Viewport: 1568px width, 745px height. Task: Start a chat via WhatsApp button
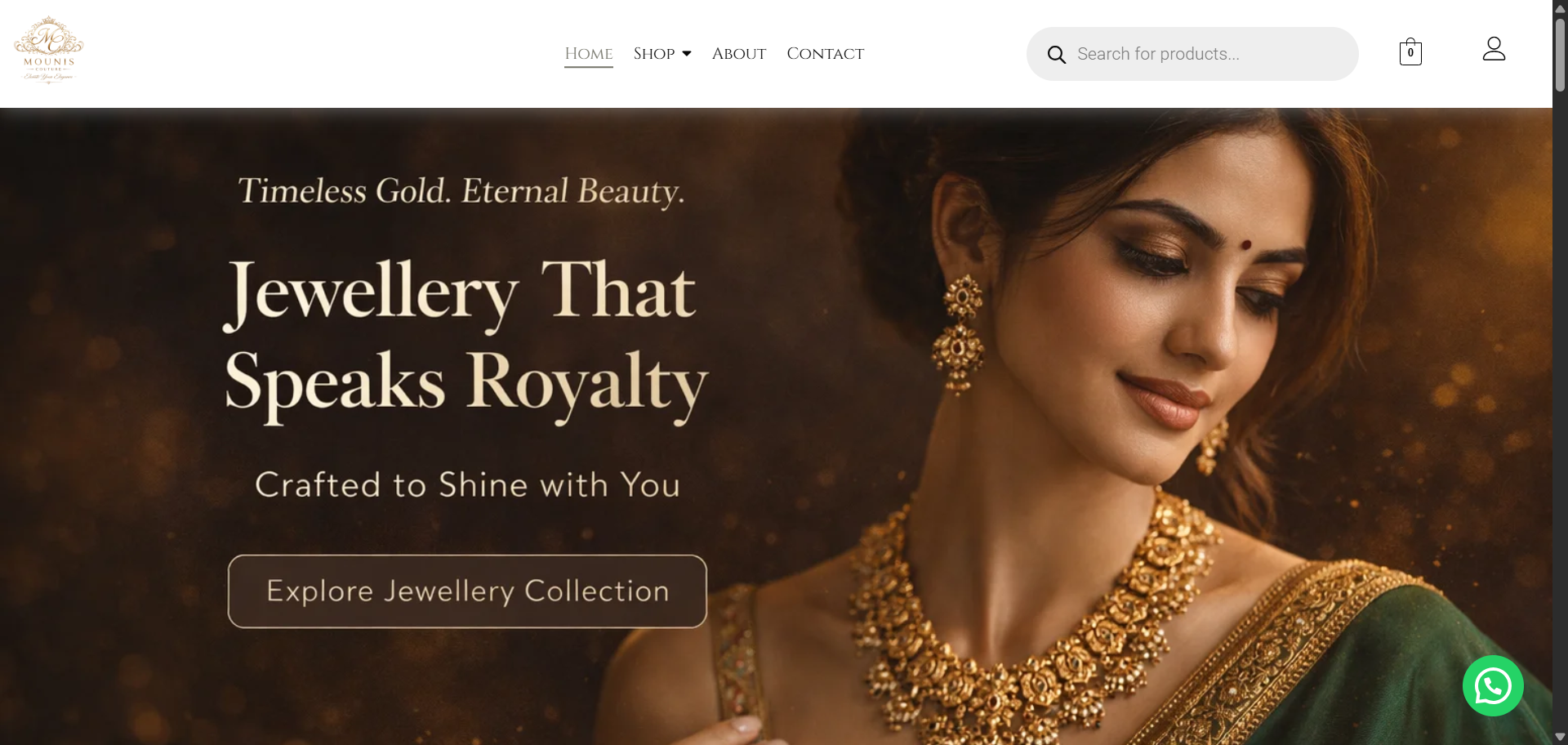click(x=1493, y=685)
